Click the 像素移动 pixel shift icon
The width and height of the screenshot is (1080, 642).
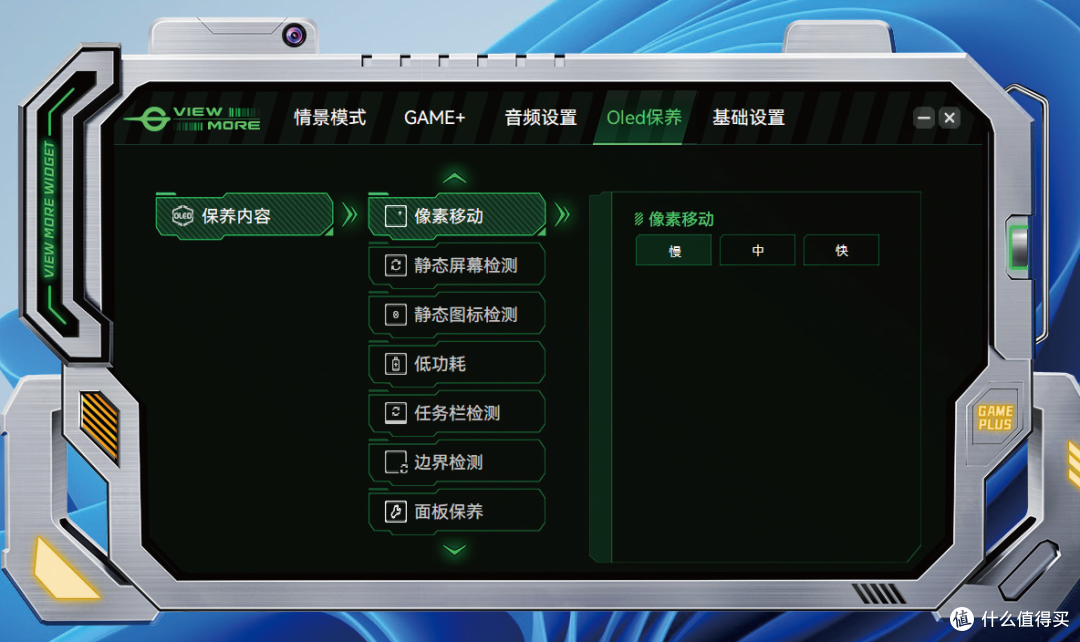tap(395, 216)
